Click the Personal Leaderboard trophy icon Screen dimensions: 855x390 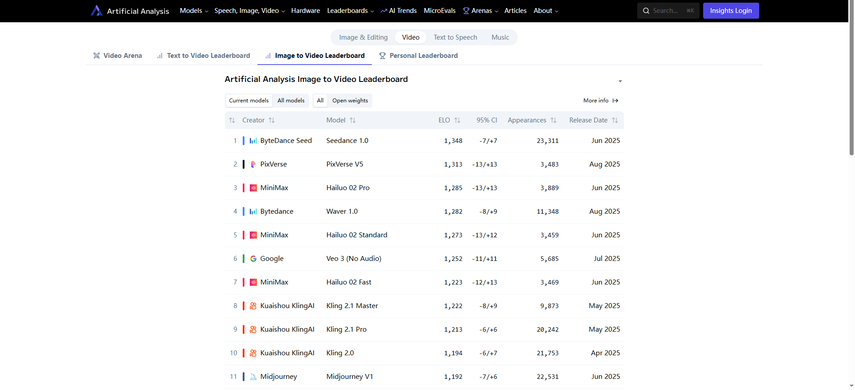click(382, 56)
